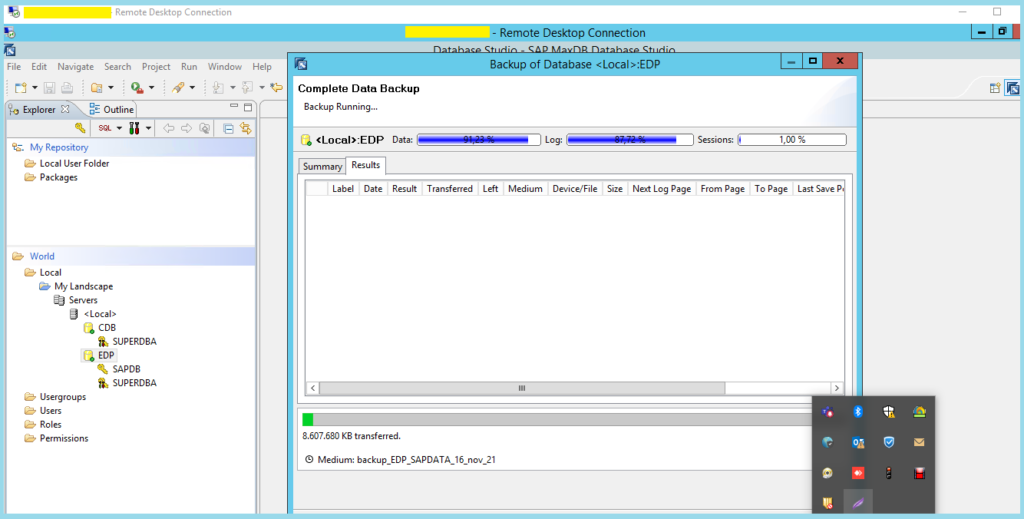Select the <Local> server node
The image size is (1024, 519).
tap(93, 314)
